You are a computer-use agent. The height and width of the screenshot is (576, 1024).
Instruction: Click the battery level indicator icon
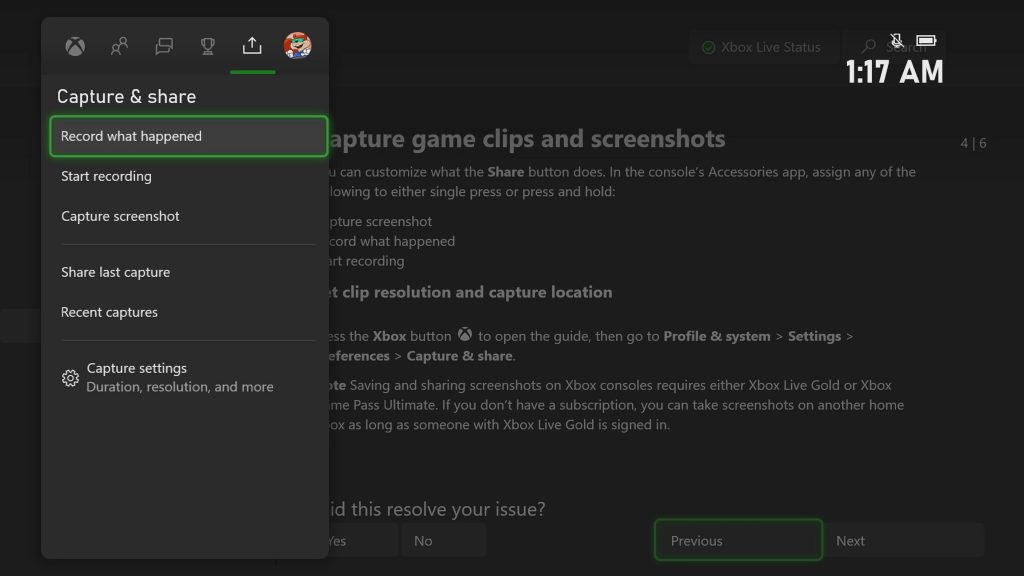pos(926,41)
